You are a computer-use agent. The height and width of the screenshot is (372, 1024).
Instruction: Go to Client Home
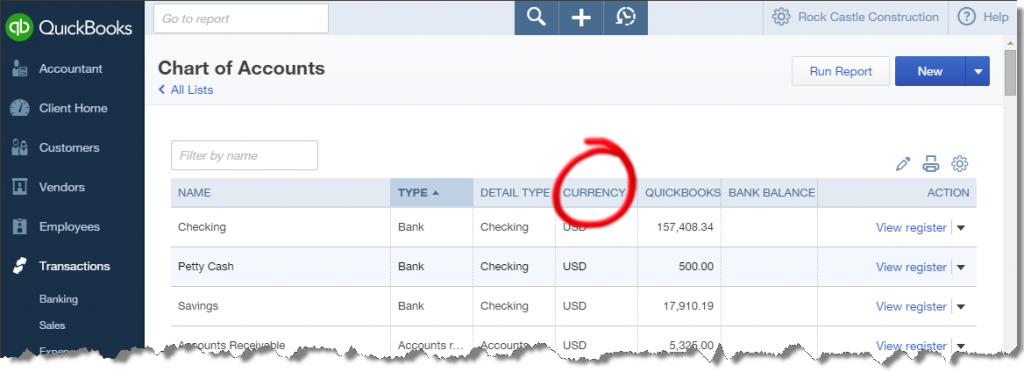[73, 108]
